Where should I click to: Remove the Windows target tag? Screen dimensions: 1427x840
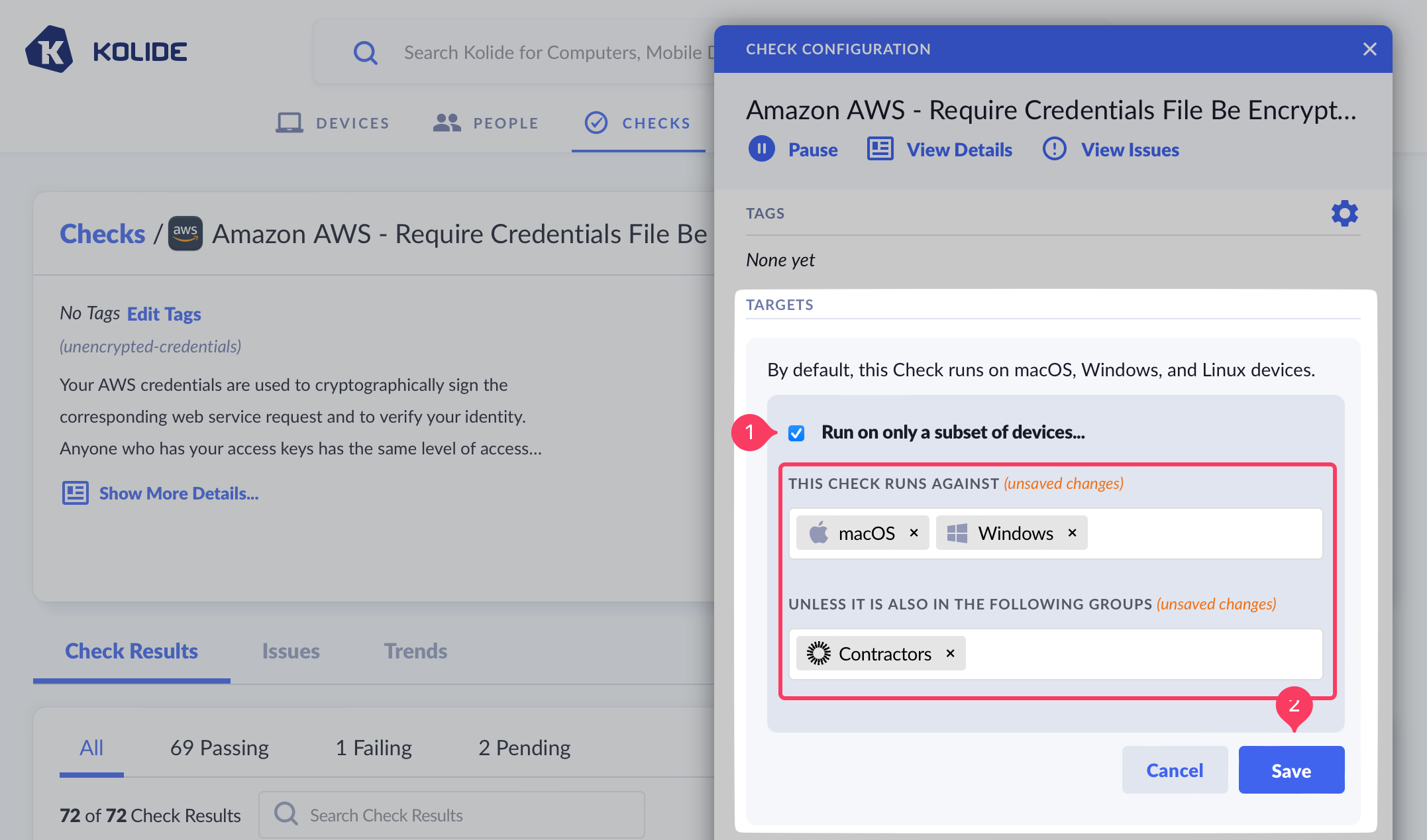point(1073,533)
